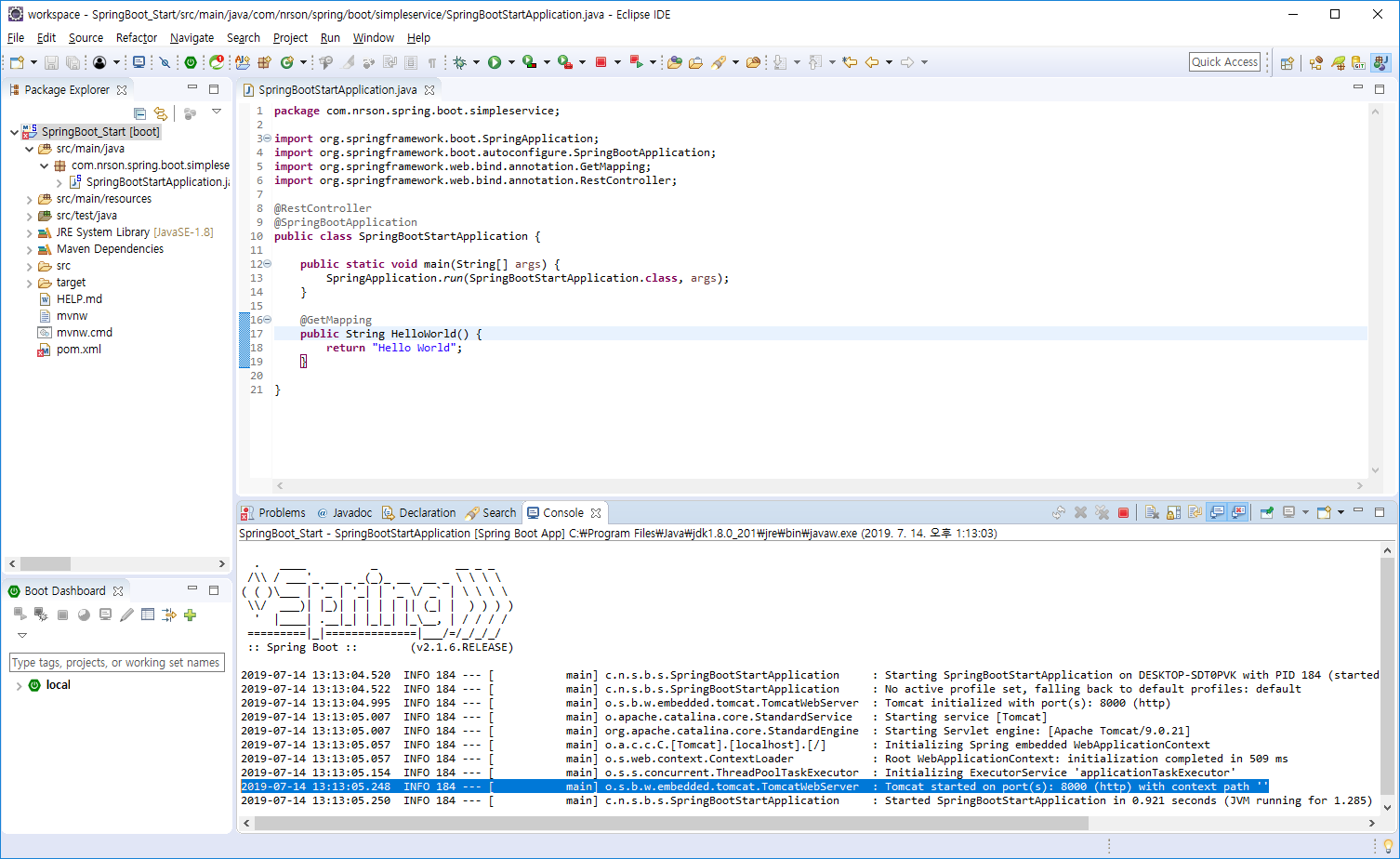Image resolution: width=1400 pixels, height=859 pixels.
Task: Click the pencil edit icon in Boot Dashboard
Action: pyautogui.click(x=126, y=615)
